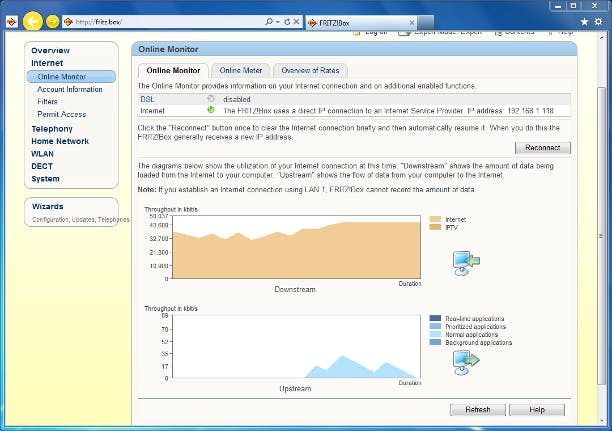Open the System sidebar section
This screenshot has height=431, width=612.
(45, 178)
